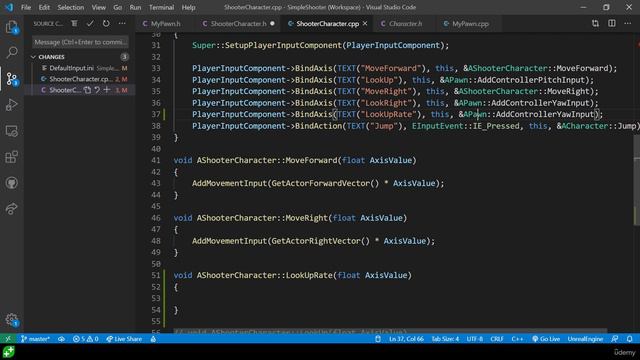Open the Terminal menu
640x360 pixels.
tap(161, 7)
